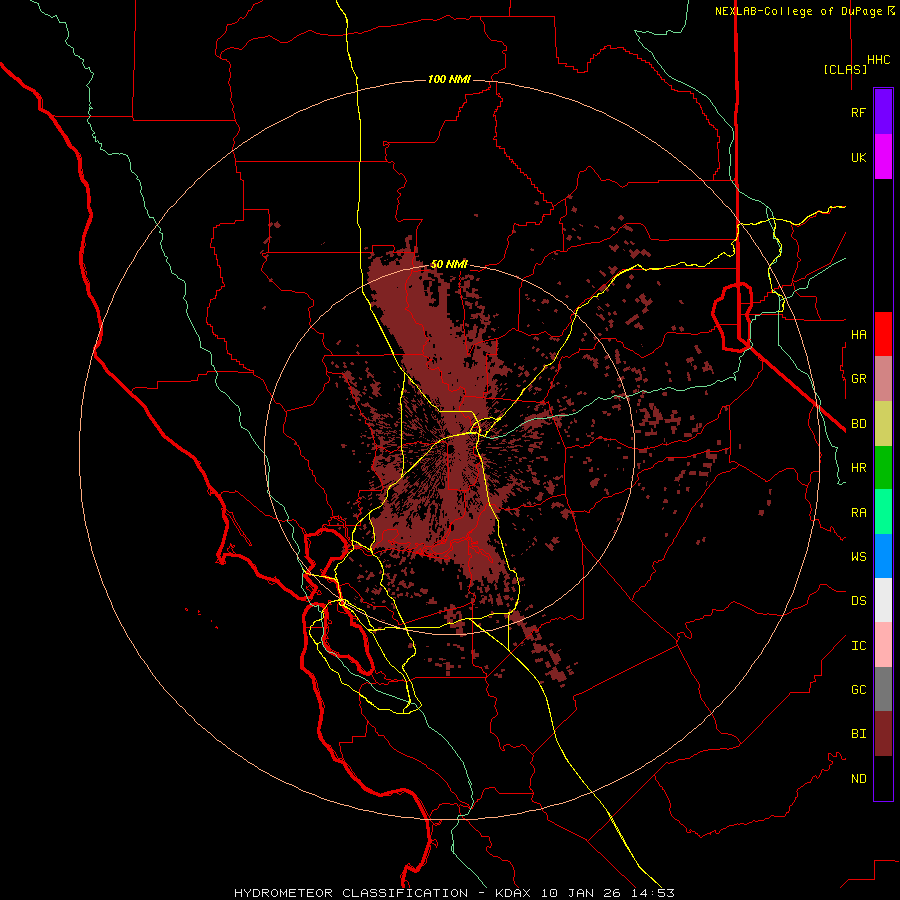Click the 'BI' legend label
The height and width of the screenshot is (900, 900).
click(x=858, y=734)
